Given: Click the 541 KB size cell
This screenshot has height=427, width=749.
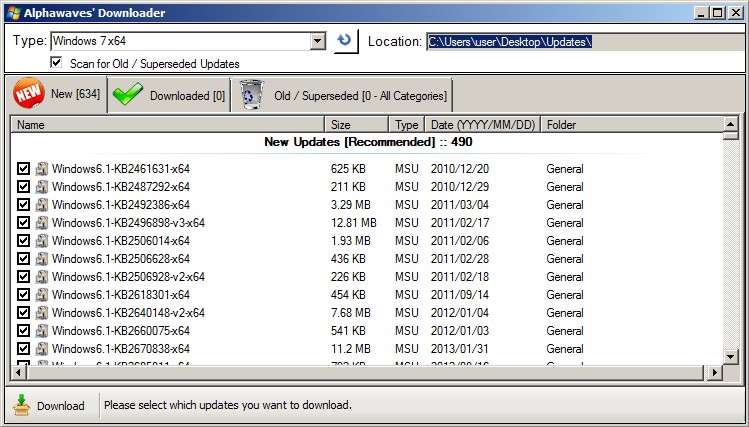Looking at the screenshot, I should pyautogui.click(x=348, y=331).
